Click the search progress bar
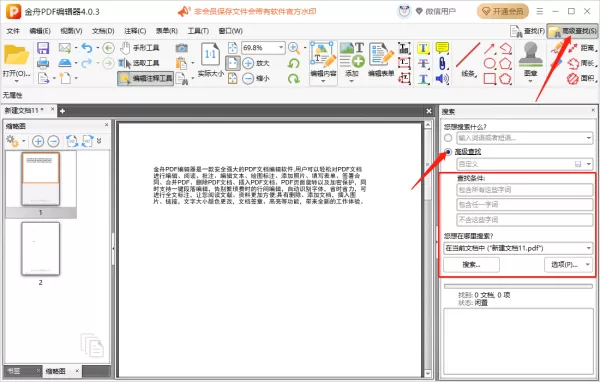The width and height of the screenshot is (600, 382). click(x=518, y=286)
